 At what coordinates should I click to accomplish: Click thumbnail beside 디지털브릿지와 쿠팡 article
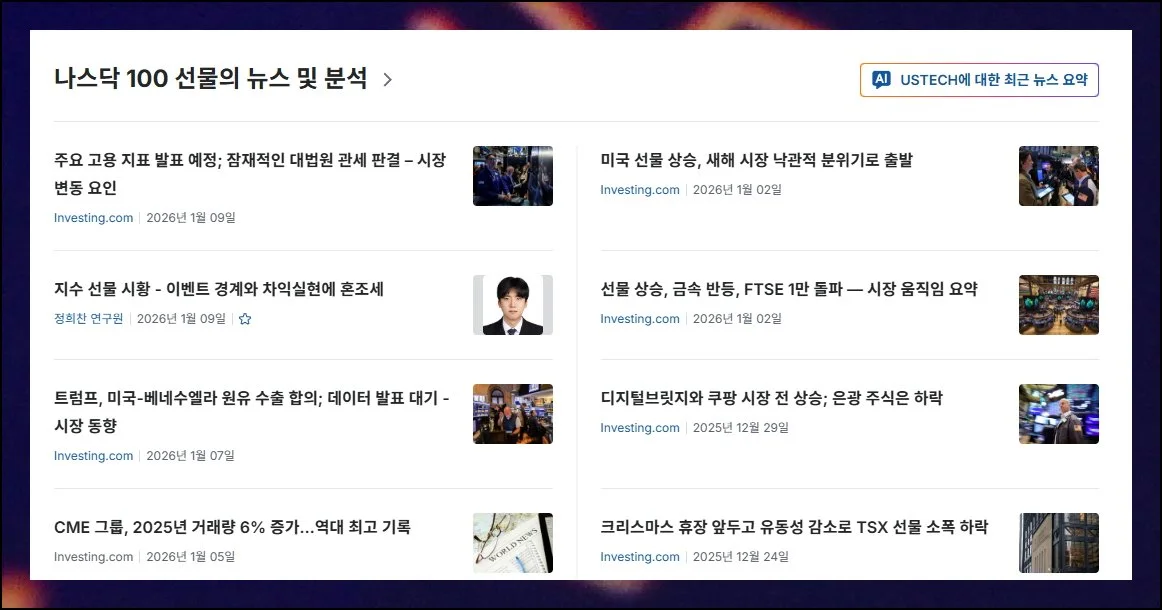click(1058, 414)
